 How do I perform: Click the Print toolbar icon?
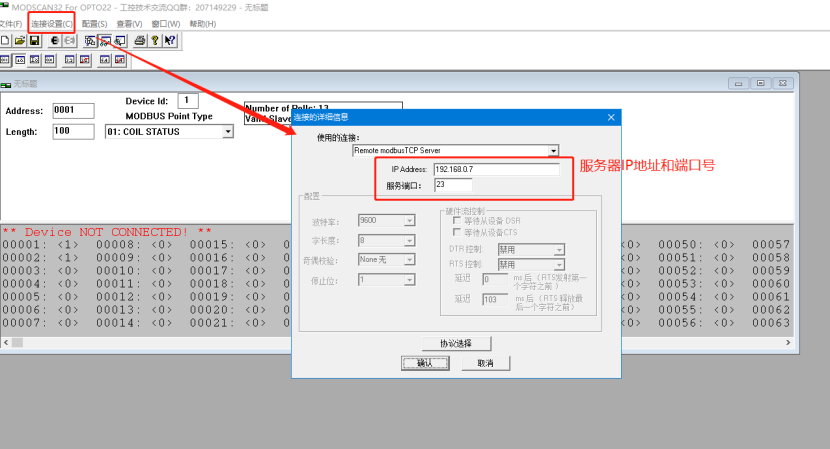coord(140,41)
